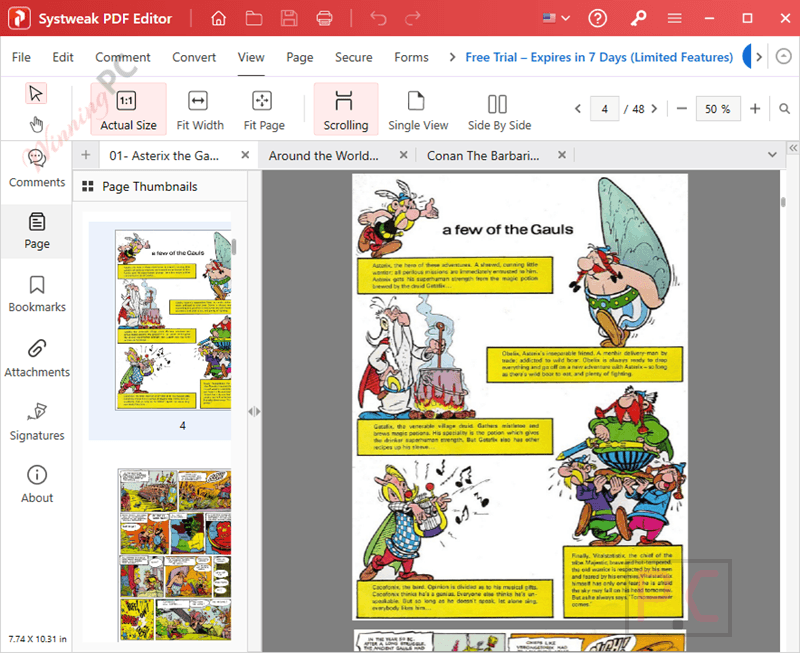Select the hand pan tool
The width and height of the screenshot is (800, 653).
tap(36, 124)
